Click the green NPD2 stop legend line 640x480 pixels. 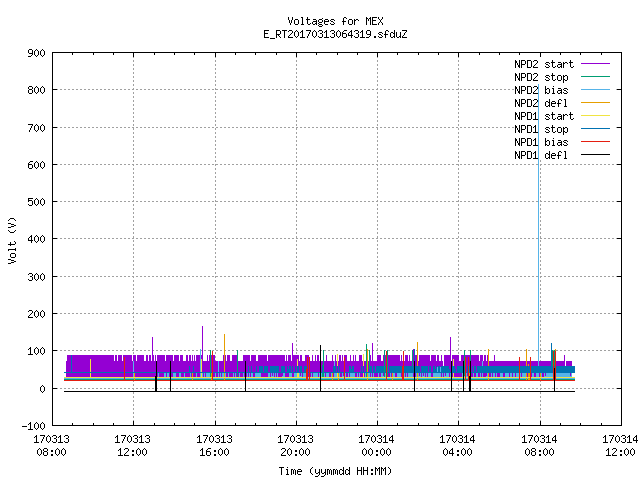coord(596,76)
